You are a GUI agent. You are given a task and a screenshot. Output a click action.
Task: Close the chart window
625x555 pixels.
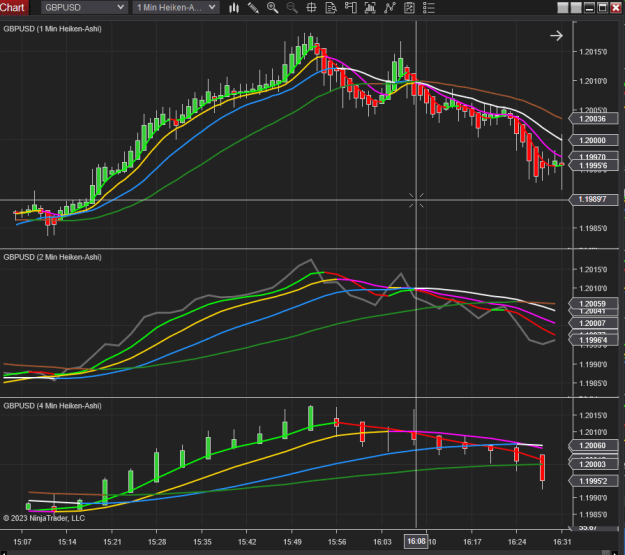point(616,8)
